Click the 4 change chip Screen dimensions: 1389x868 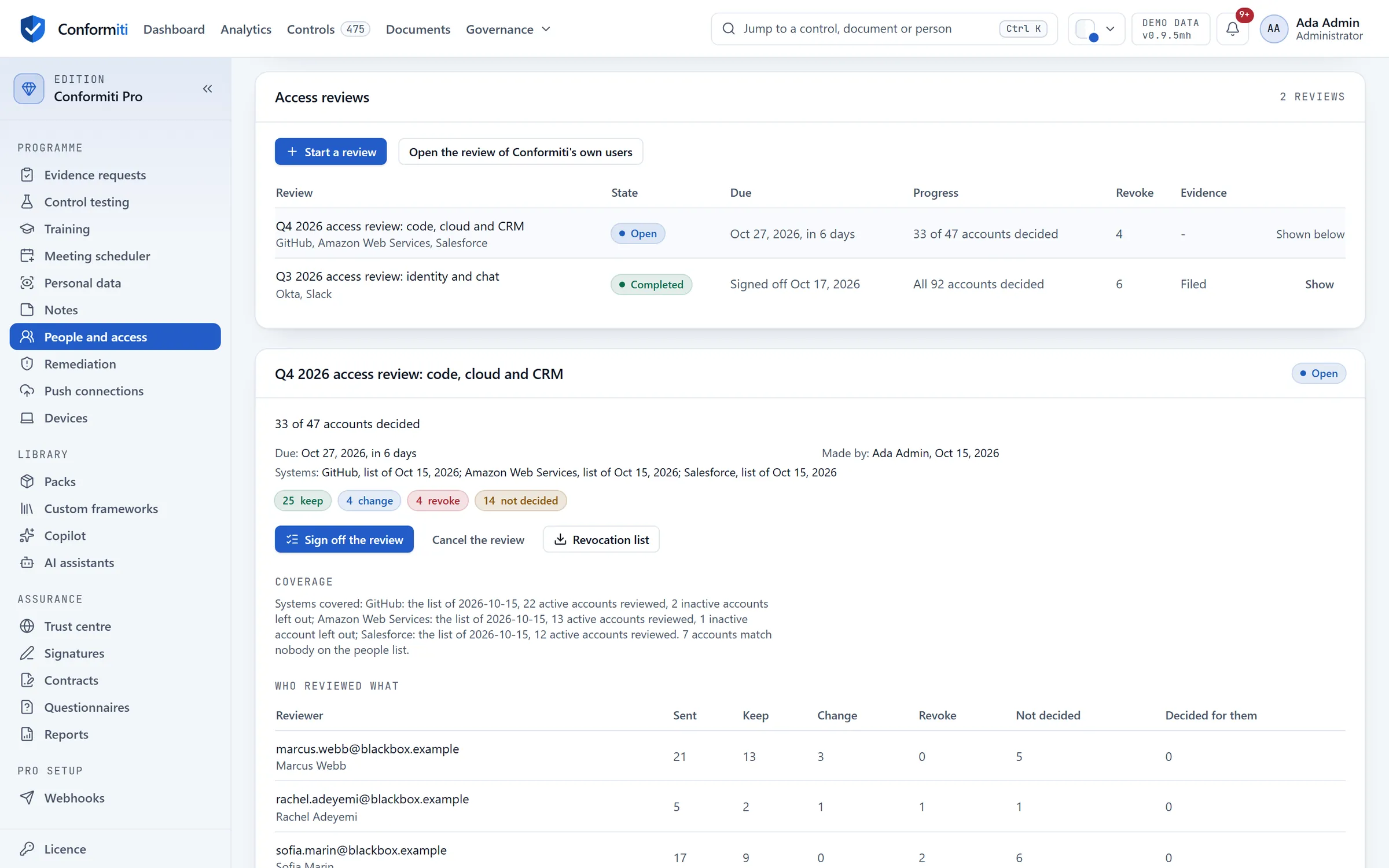(369, 501)
